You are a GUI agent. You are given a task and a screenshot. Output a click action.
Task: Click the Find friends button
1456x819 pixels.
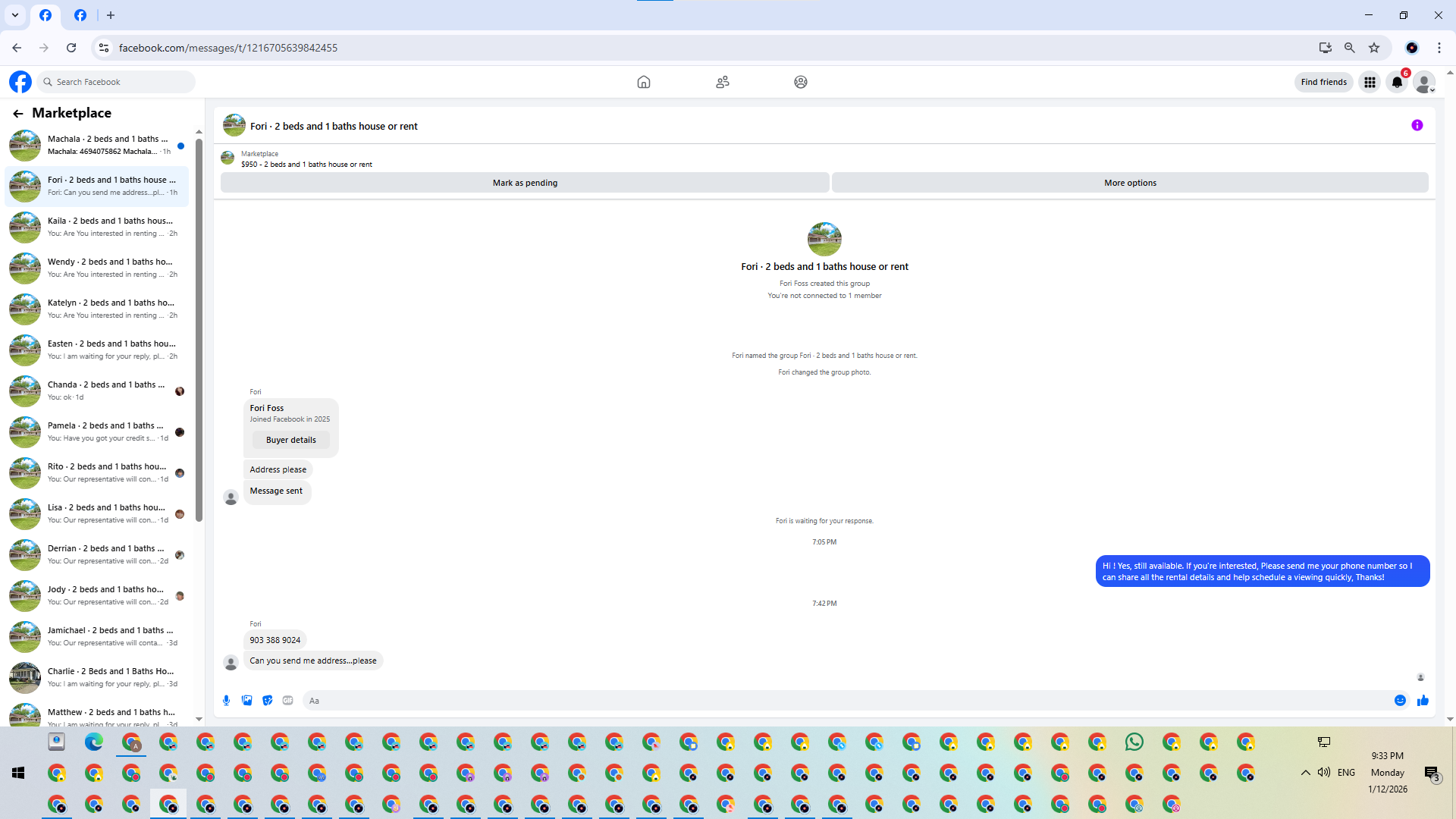coord(1323,82)
